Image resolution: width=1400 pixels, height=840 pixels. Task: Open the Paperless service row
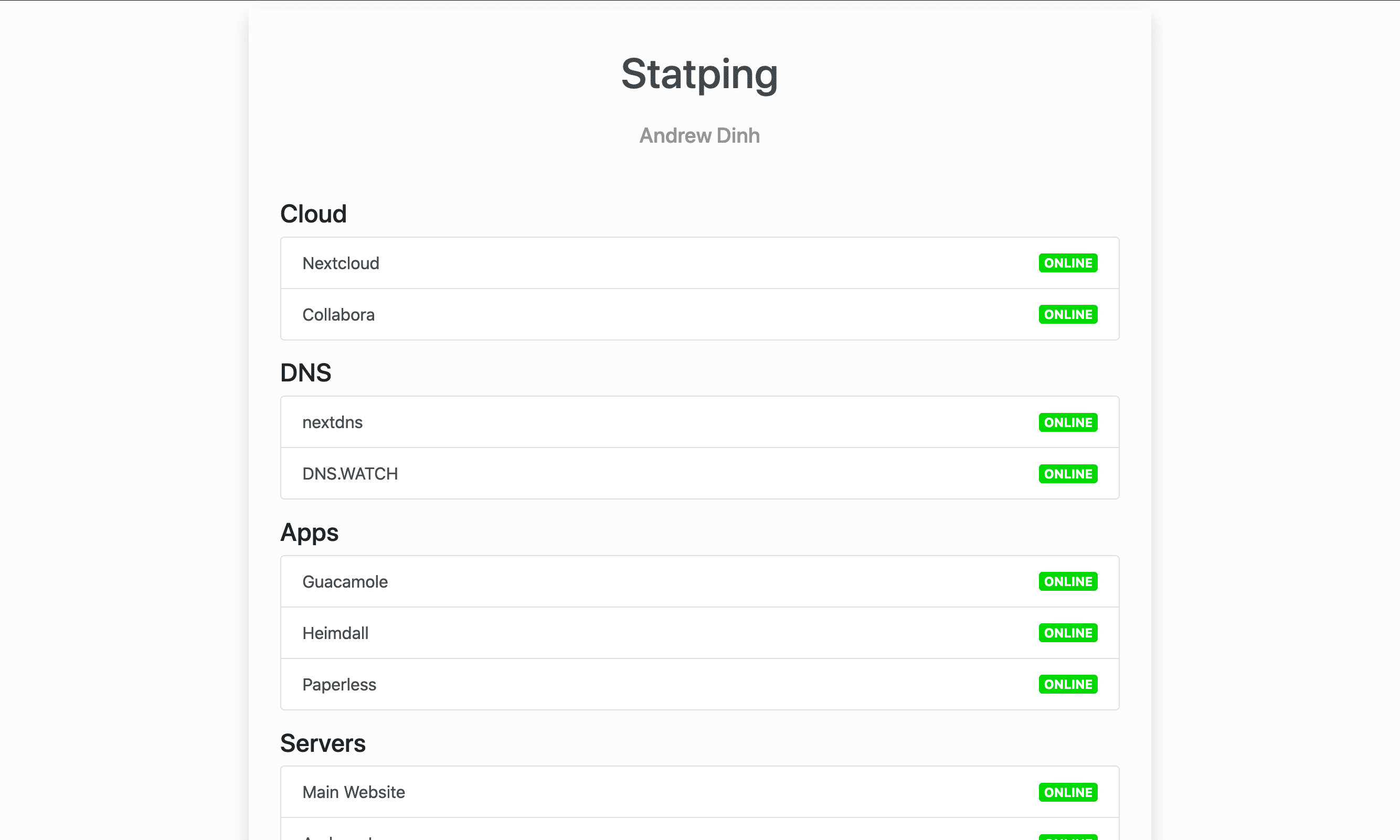[x=699, y=684]
